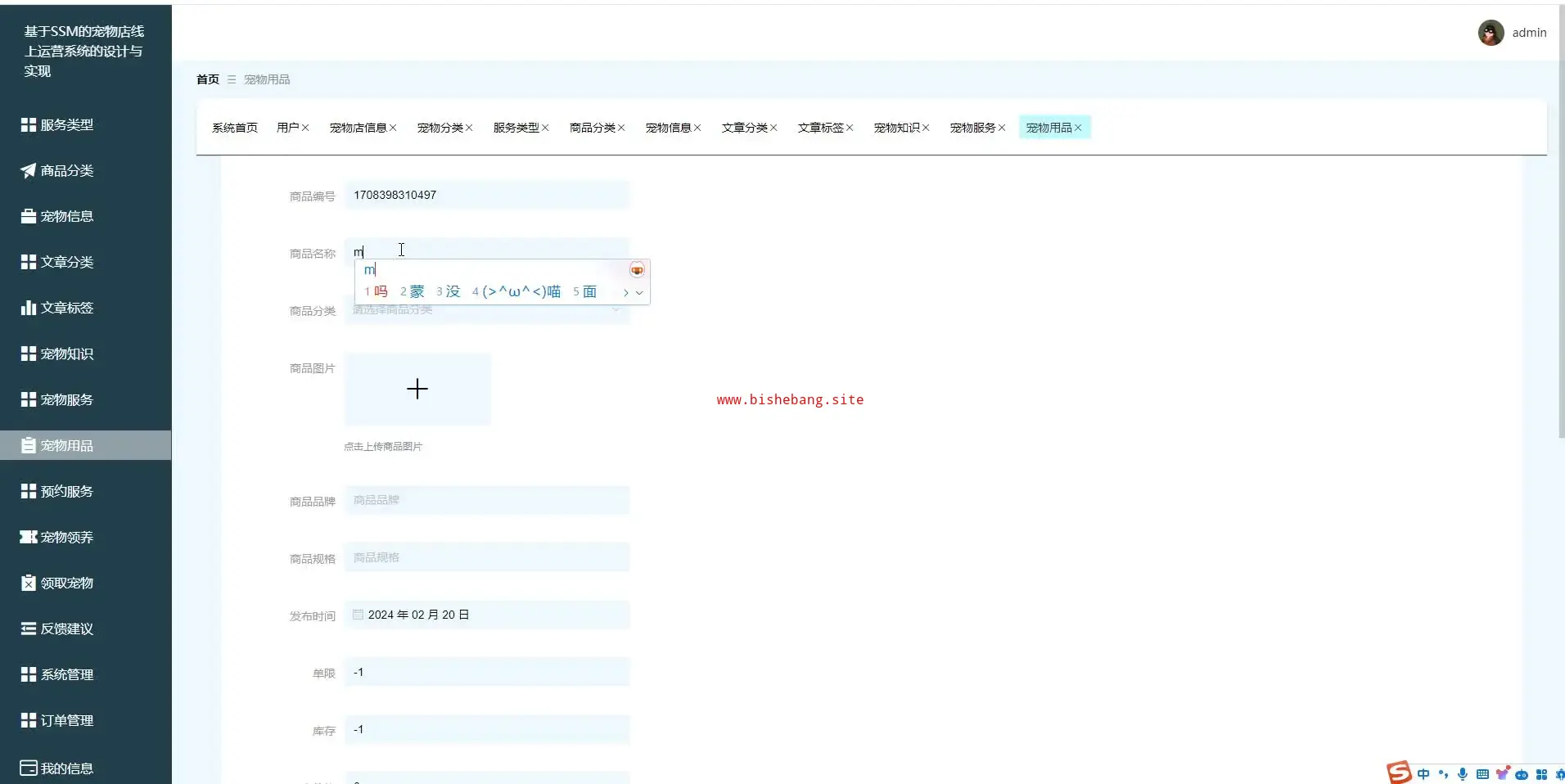This screenshot has width=1565, height=784.
Task: Go to 首页 via breadcrumb
Action: 208,79
